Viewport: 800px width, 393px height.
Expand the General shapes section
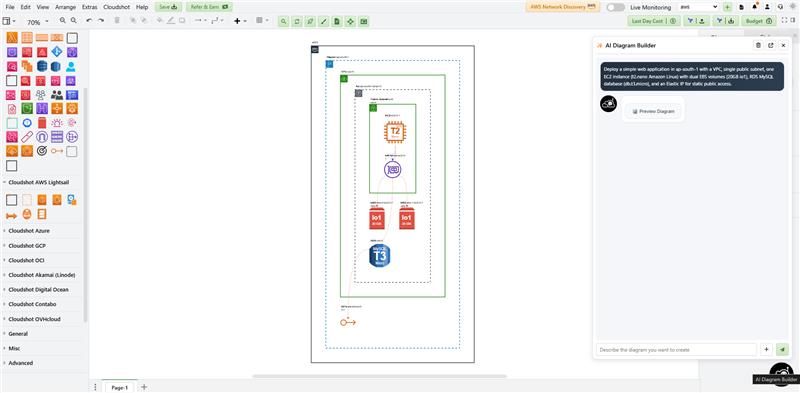pyautogui.click(x=18, y=334)
